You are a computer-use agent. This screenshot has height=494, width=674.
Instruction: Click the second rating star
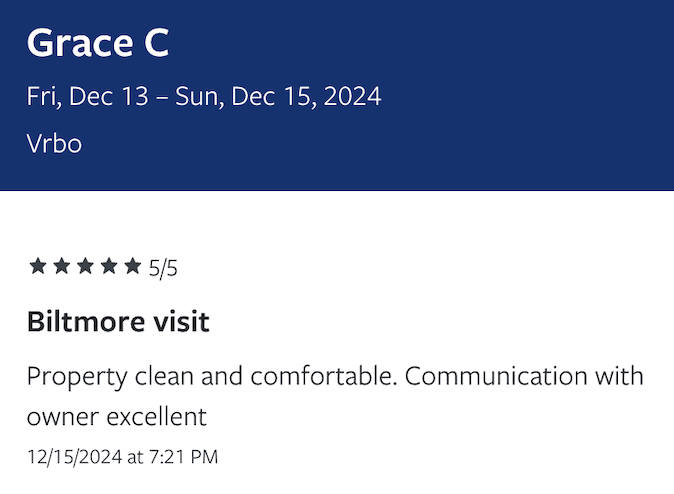coord(61,266)
